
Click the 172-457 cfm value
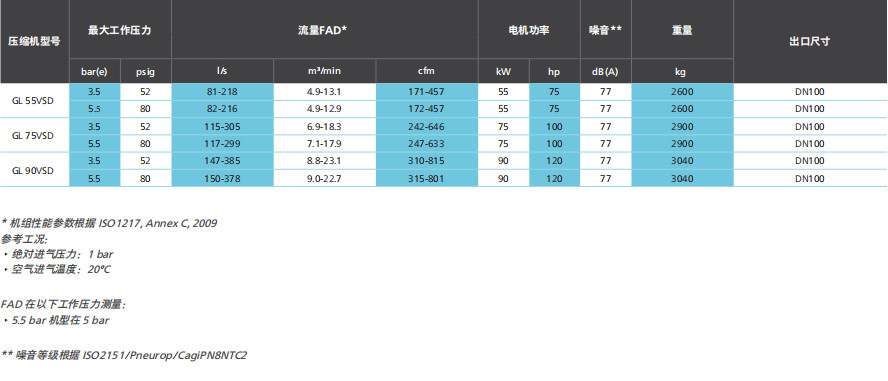(427, 109)
